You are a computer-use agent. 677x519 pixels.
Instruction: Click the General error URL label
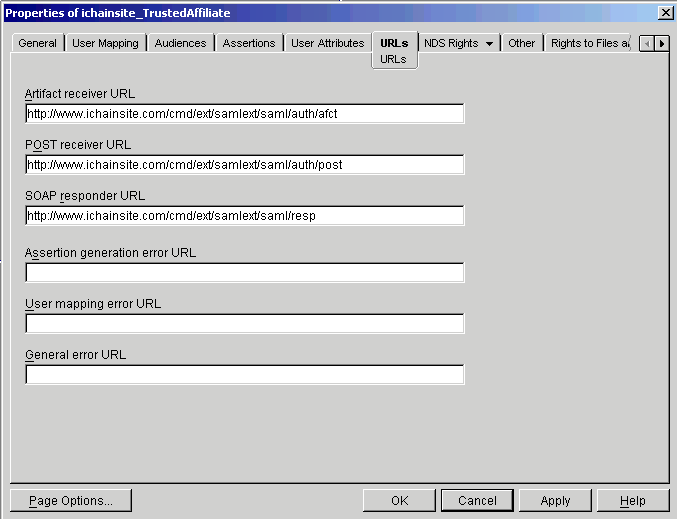coord(76,354)
